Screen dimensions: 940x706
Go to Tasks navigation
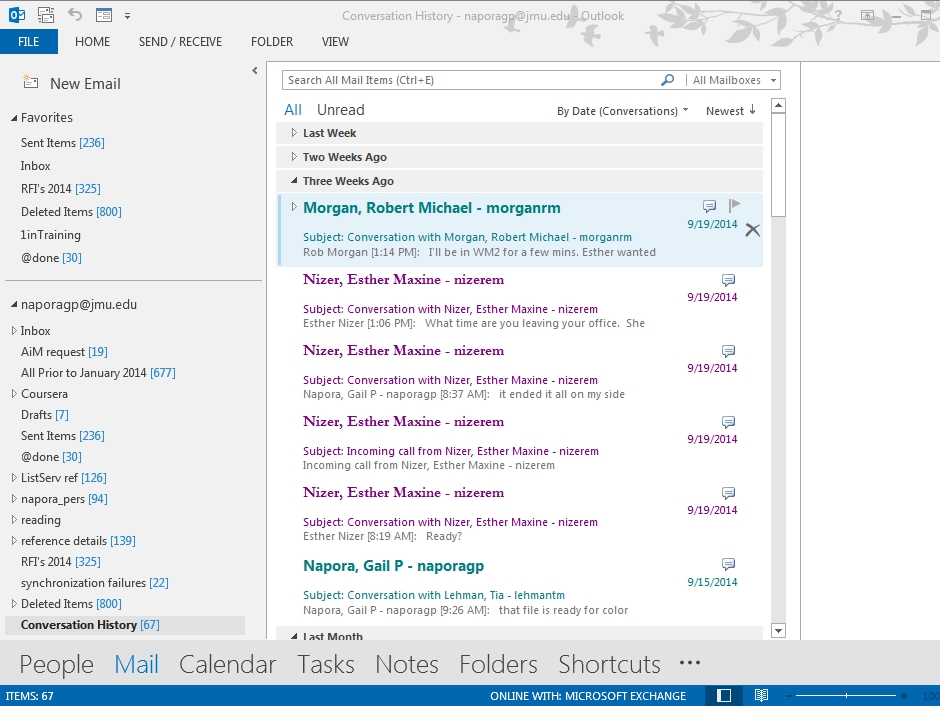326,664
